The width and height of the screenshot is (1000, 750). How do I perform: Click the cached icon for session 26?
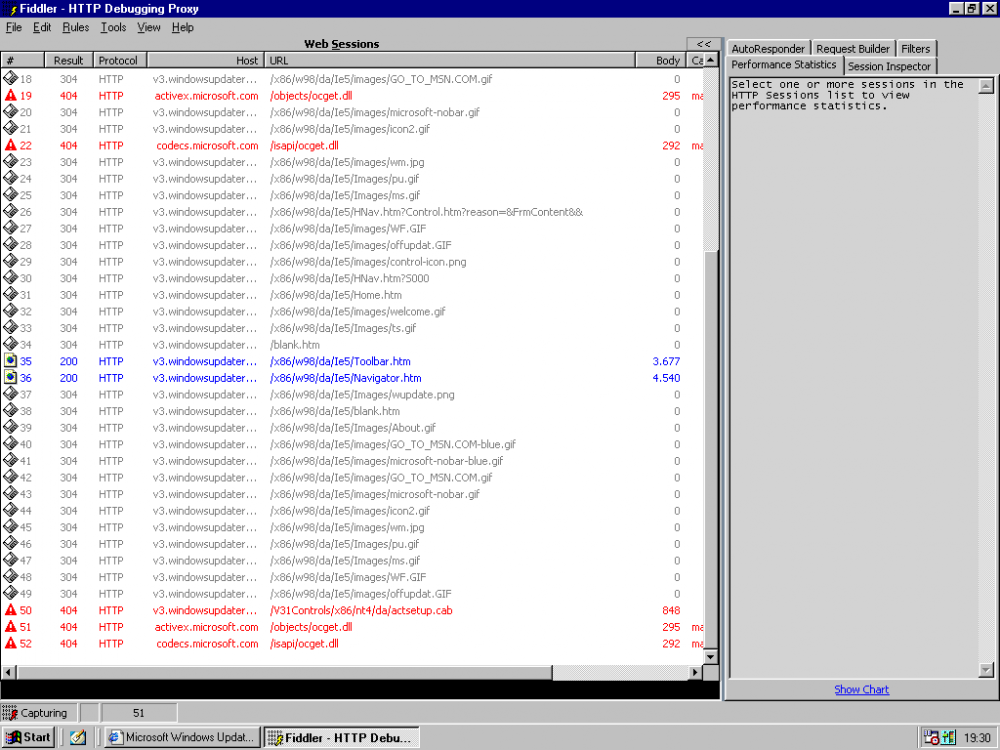pyautogui.click(x=11, y=212)
